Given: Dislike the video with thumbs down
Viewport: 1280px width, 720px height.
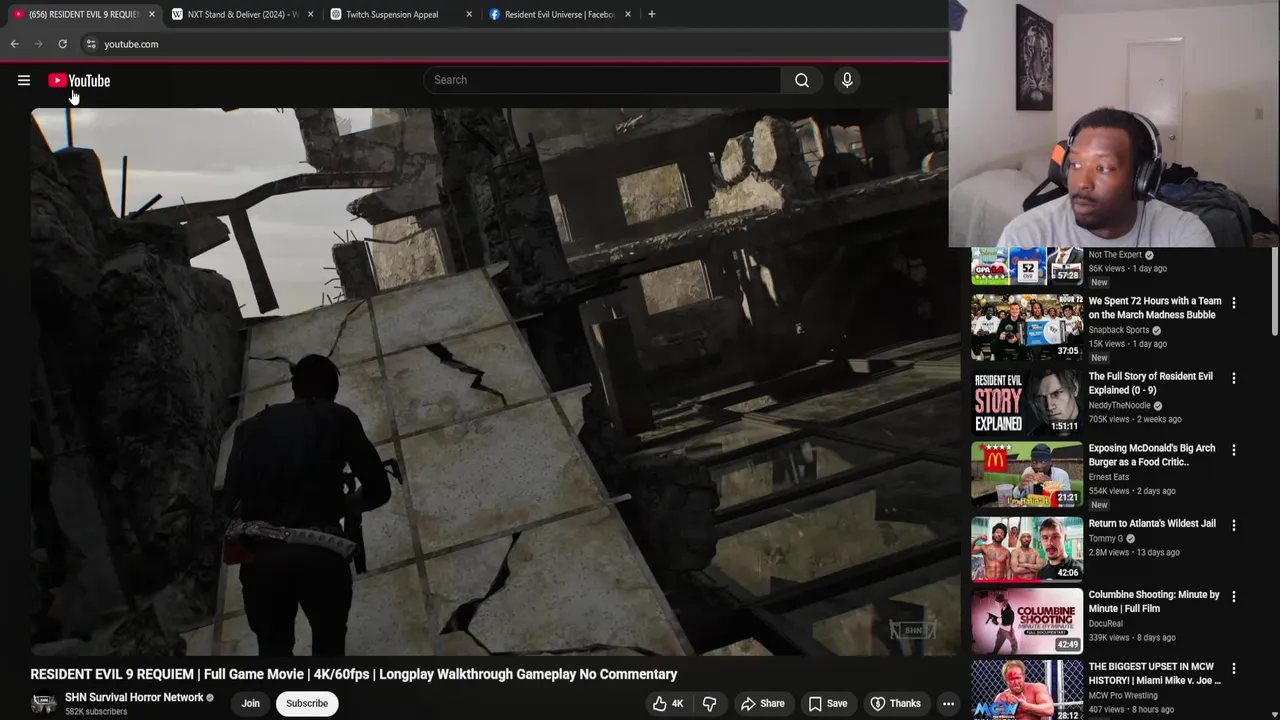Looking at the screenshot, I should 710,703.
